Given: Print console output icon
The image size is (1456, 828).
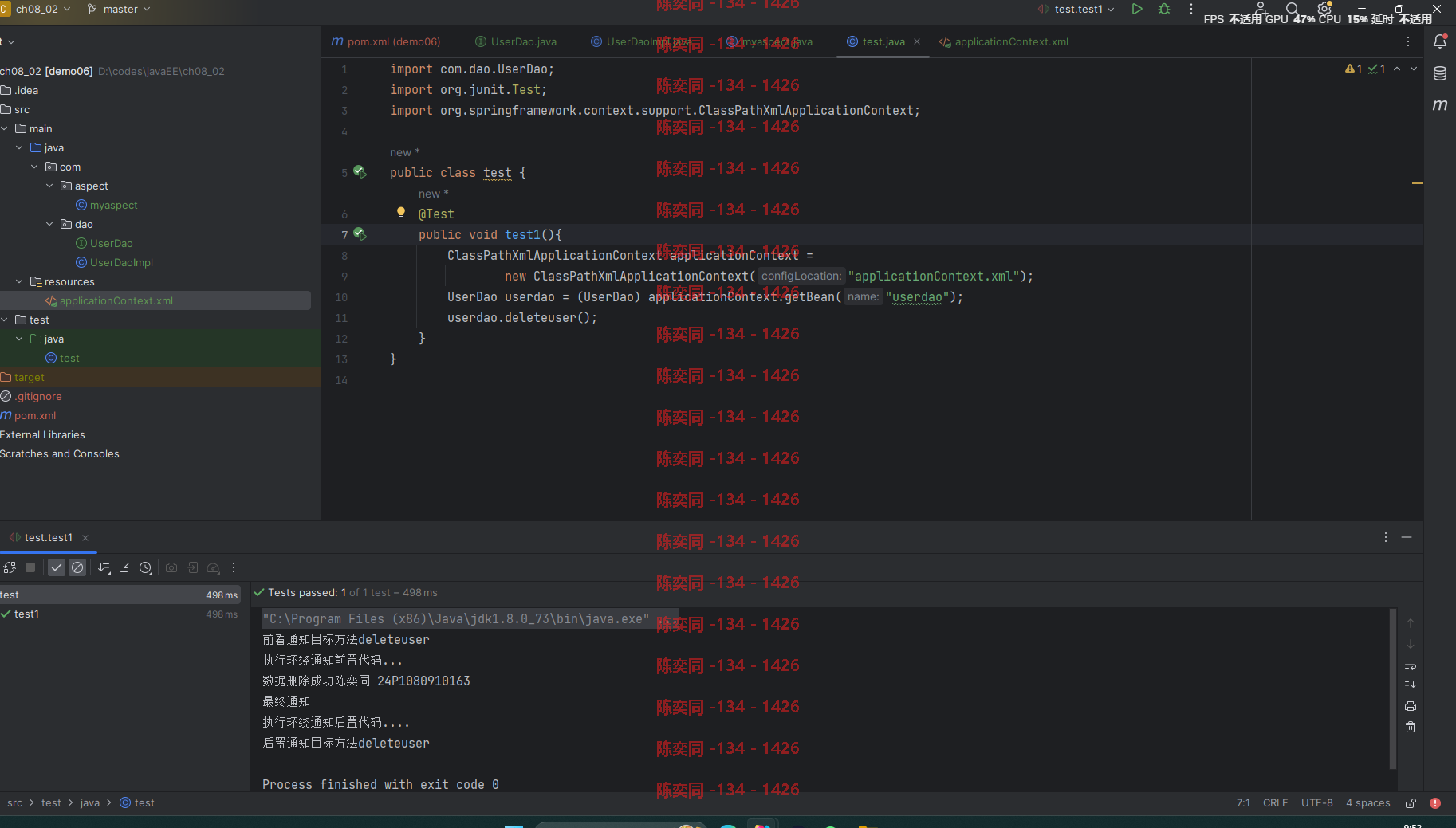Looking at the screenshot, I should pyautogui.click(x=1411, y=706).
